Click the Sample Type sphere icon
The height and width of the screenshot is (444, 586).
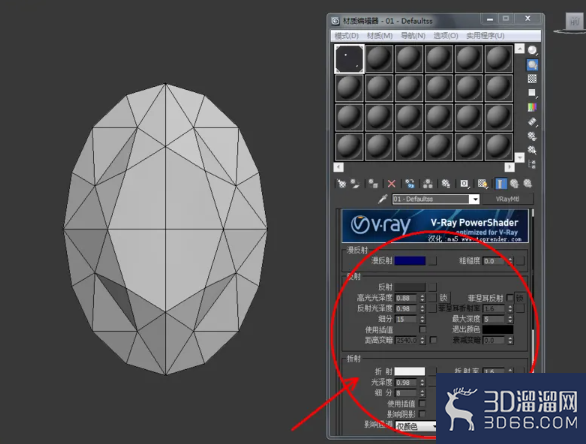coord(532,50)
